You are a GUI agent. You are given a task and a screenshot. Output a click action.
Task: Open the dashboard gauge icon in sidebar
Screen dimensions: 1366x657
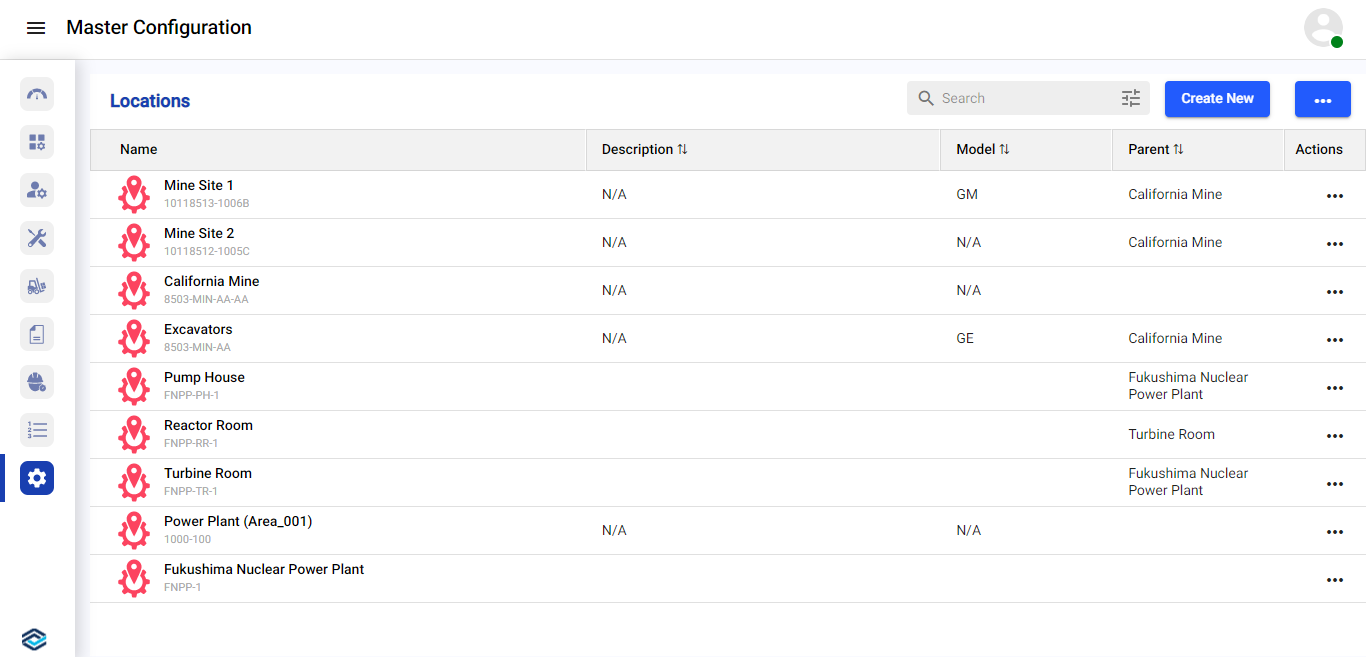tap(37, 94)
